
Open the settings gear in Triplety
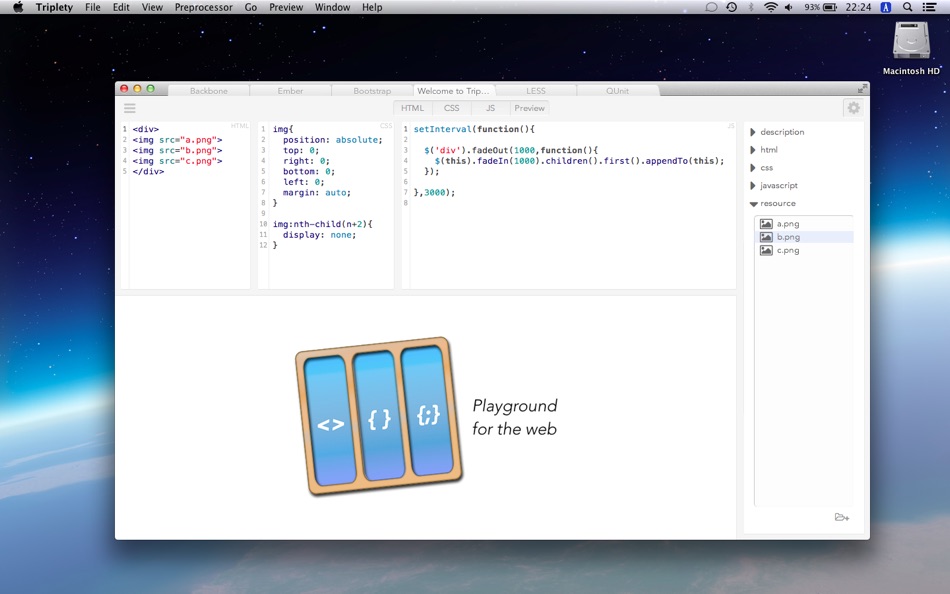[x=853, y=108]
